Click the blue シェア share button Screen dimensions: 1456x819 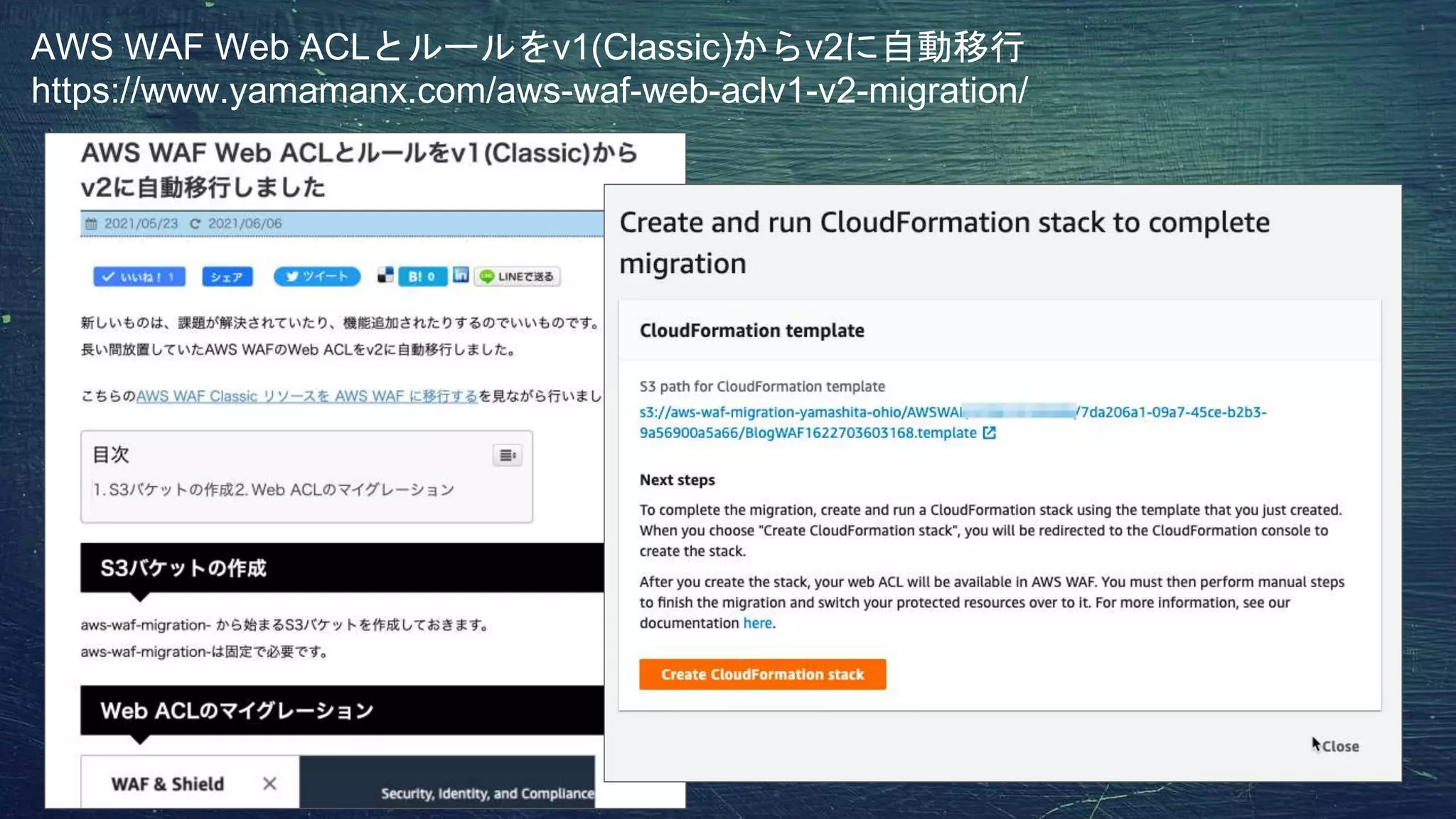tap(227, 277)
